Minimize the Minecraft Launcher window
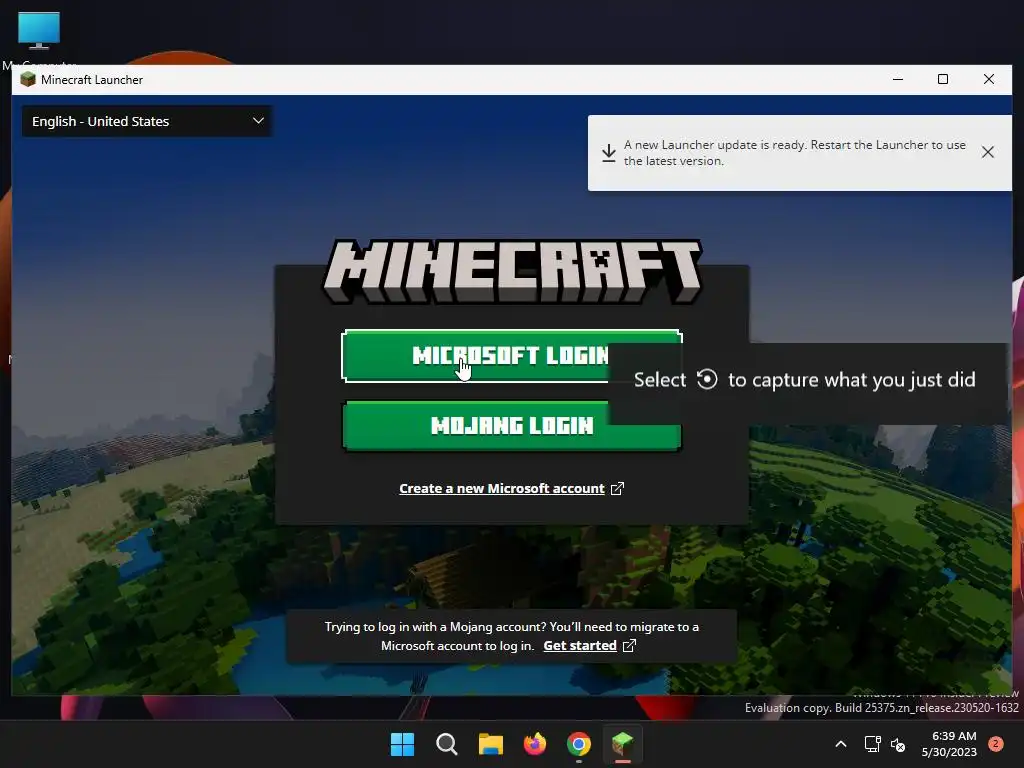Screen dimensions: 1024x768 pos(898,80)
